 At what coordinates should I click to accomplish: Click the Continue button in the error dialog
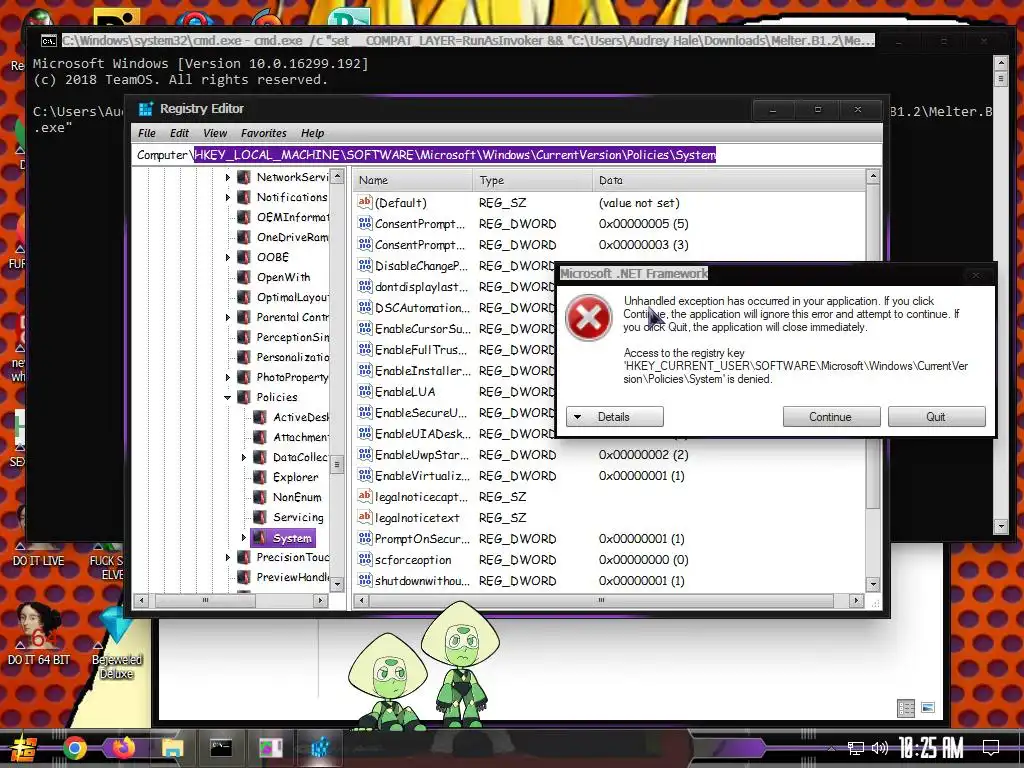(x=831, y=417)
